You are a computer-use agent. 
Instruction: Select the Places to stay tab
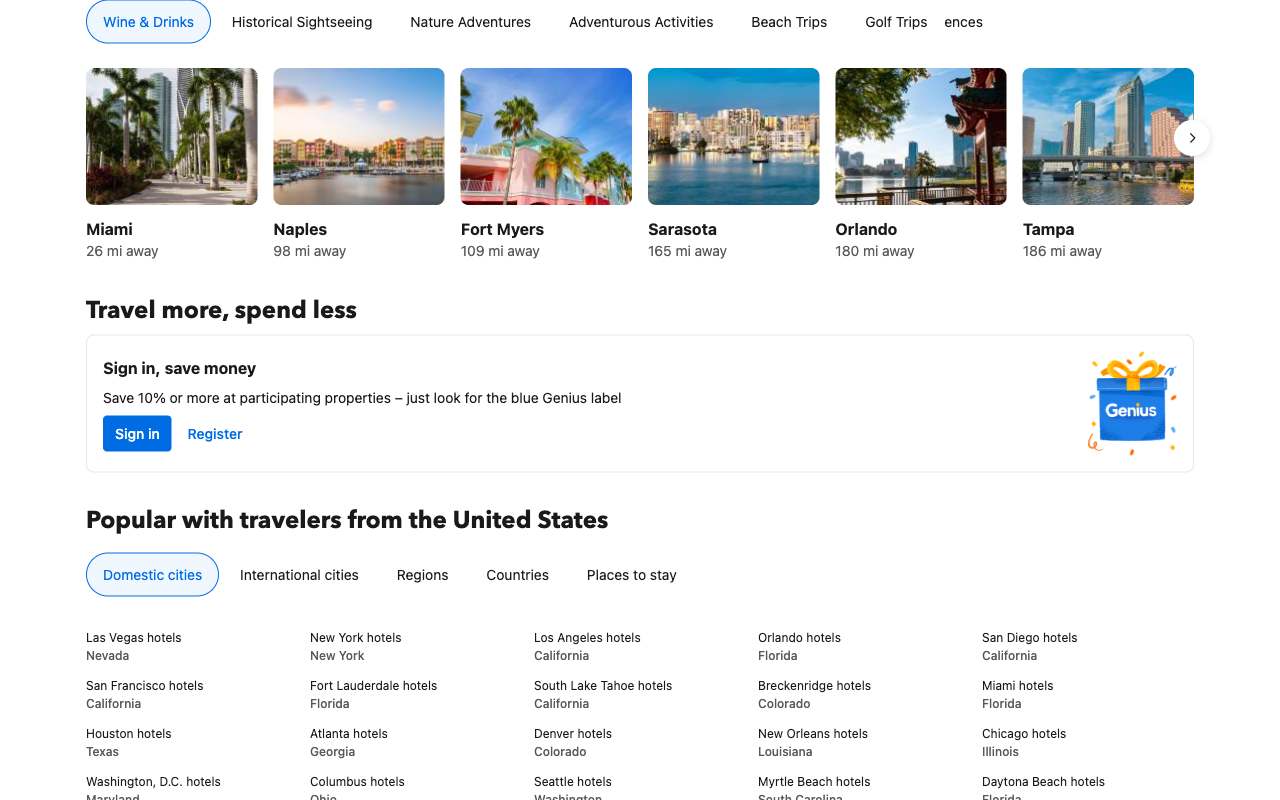click(x=632, y=575)
